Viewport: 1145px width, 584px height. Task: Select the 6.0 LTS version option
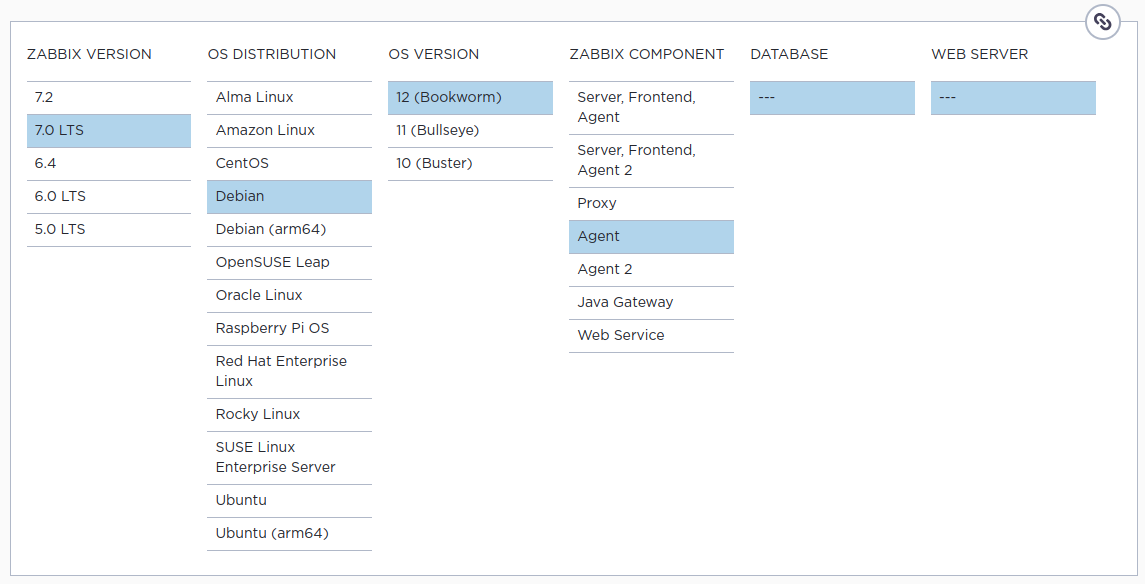(108, 196)
